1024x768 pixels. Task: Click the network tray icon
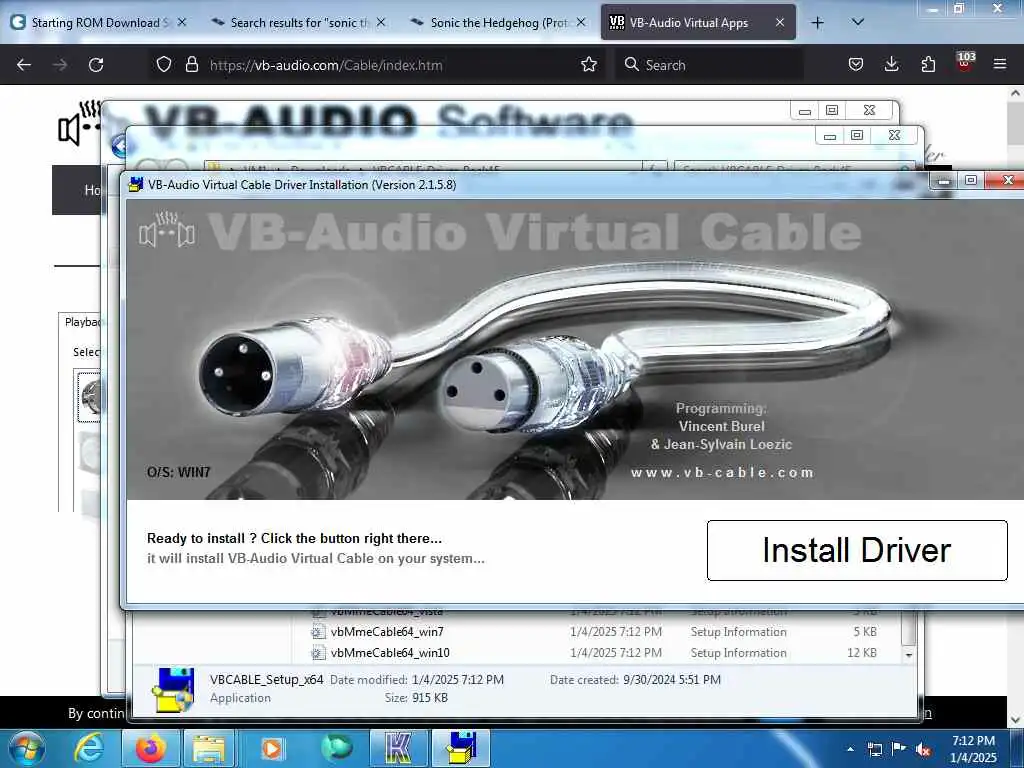(x=874, y=749)
